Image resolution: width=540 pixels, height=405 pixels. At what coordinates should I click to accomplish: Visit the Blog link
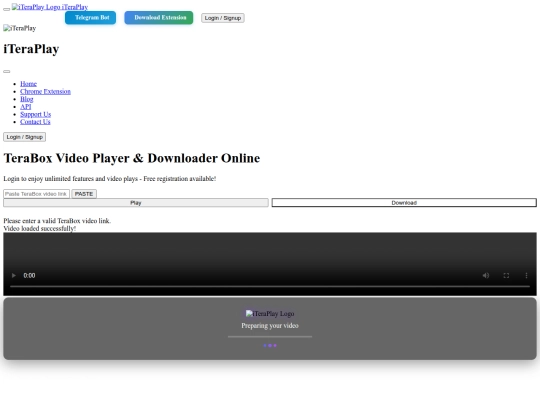click(27, 99)
